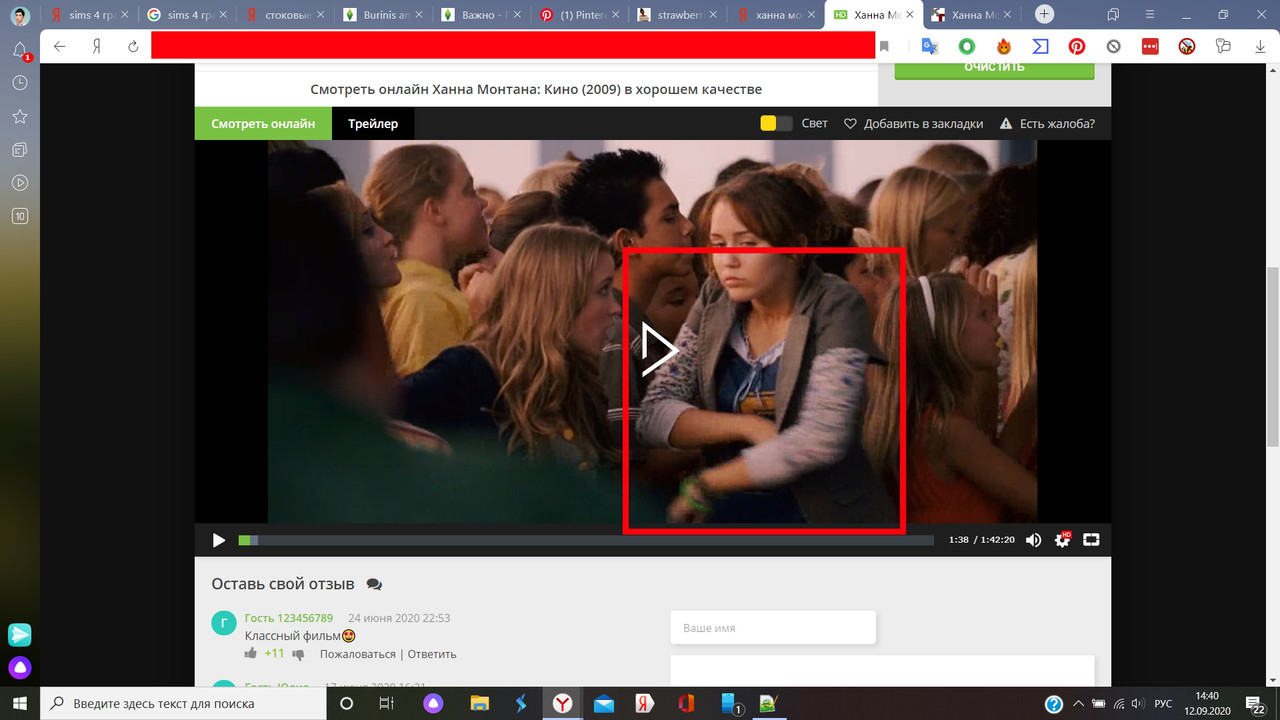Open collections icon in browser sidebar
The image size is (1280, 720).
pos(20,150)
